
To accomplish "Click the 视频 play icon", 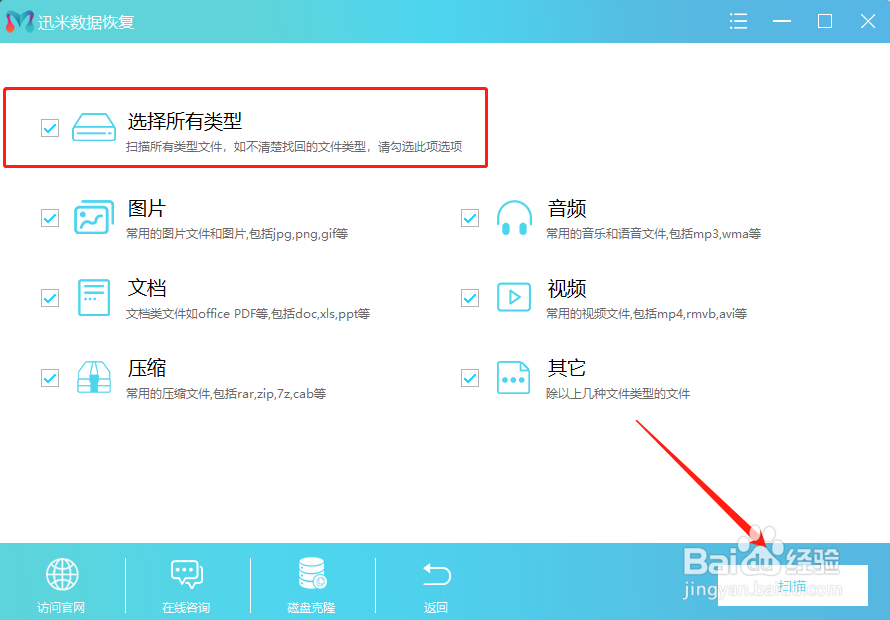I will click(x=514, y=297).
